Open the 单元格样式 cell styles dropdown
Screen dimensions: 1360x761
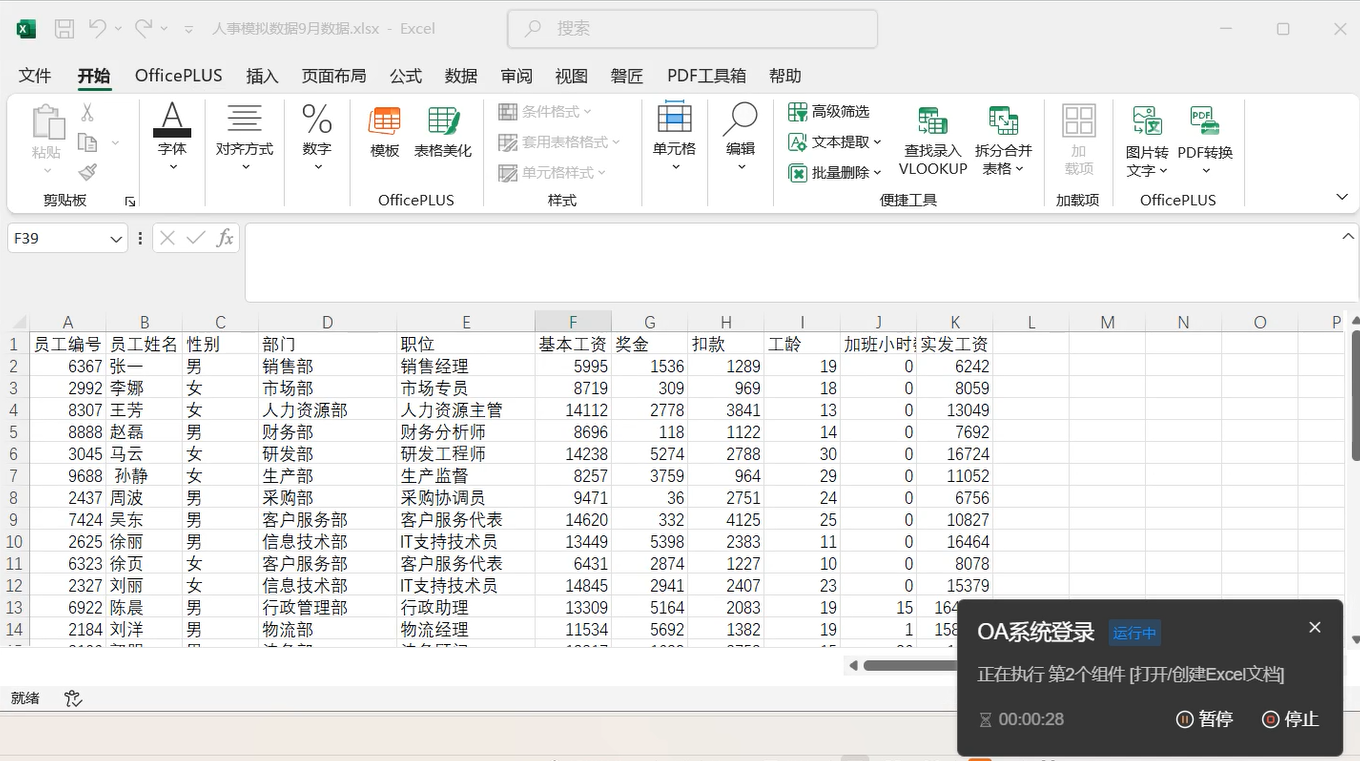click(x=553, y=173)
